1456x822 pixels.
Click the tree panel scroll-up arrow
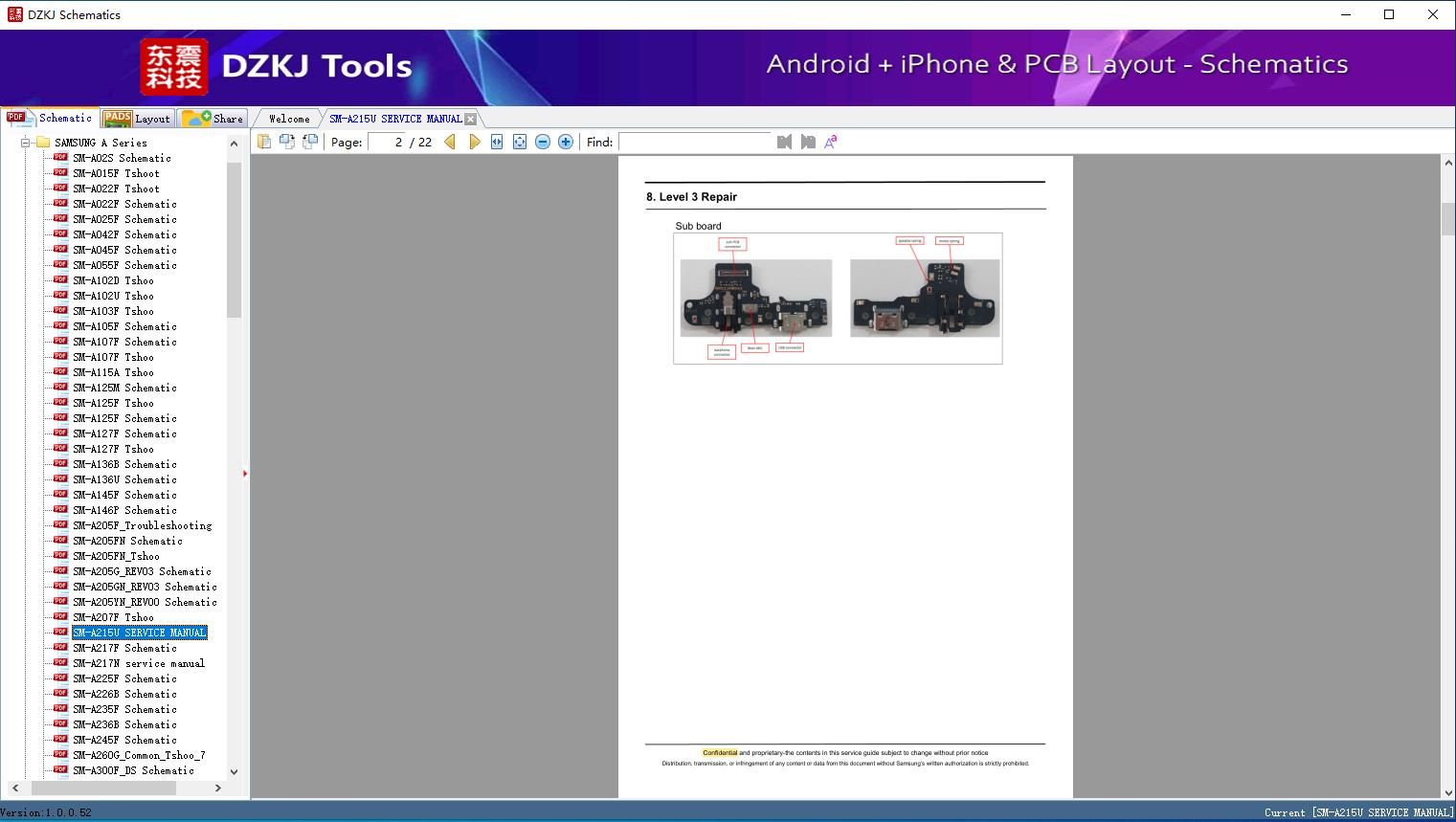click(234, 144)
